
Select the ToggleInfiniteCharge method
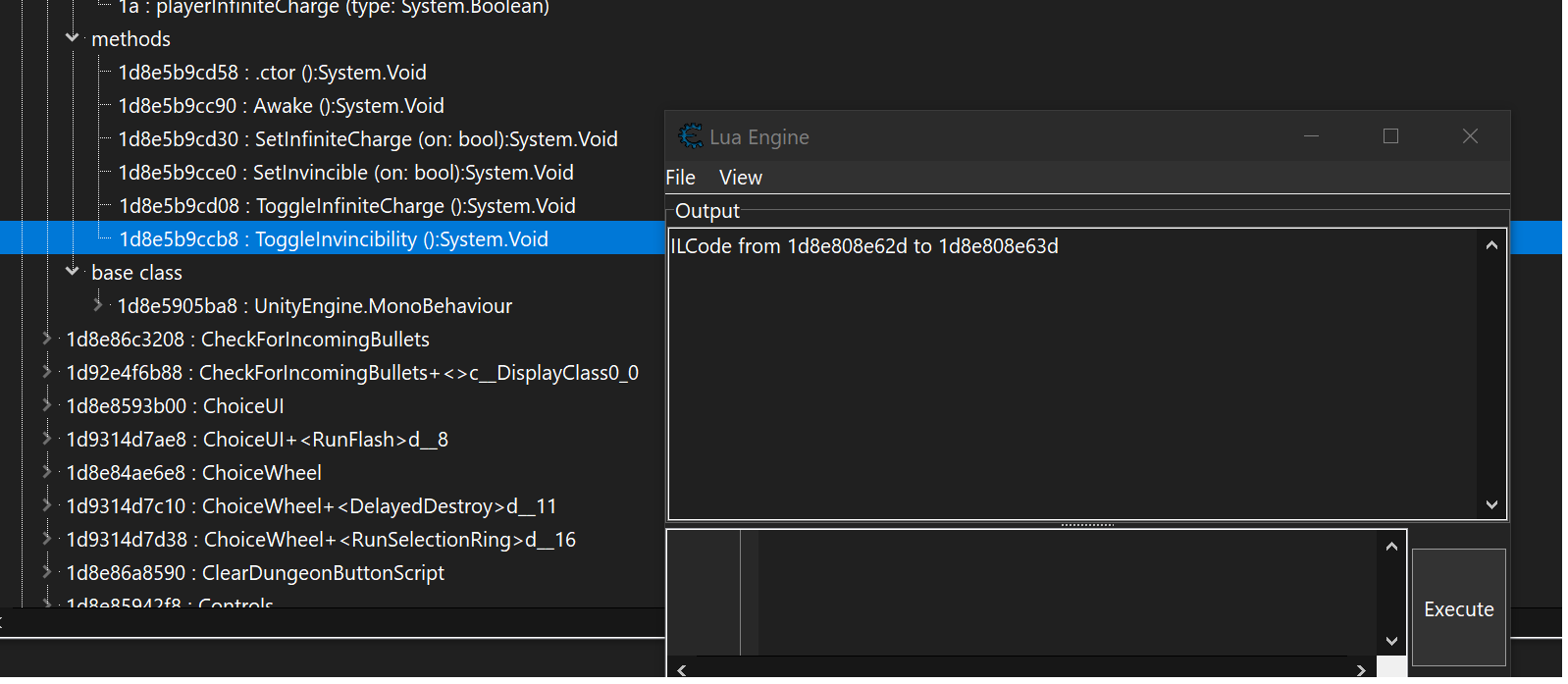346,206
